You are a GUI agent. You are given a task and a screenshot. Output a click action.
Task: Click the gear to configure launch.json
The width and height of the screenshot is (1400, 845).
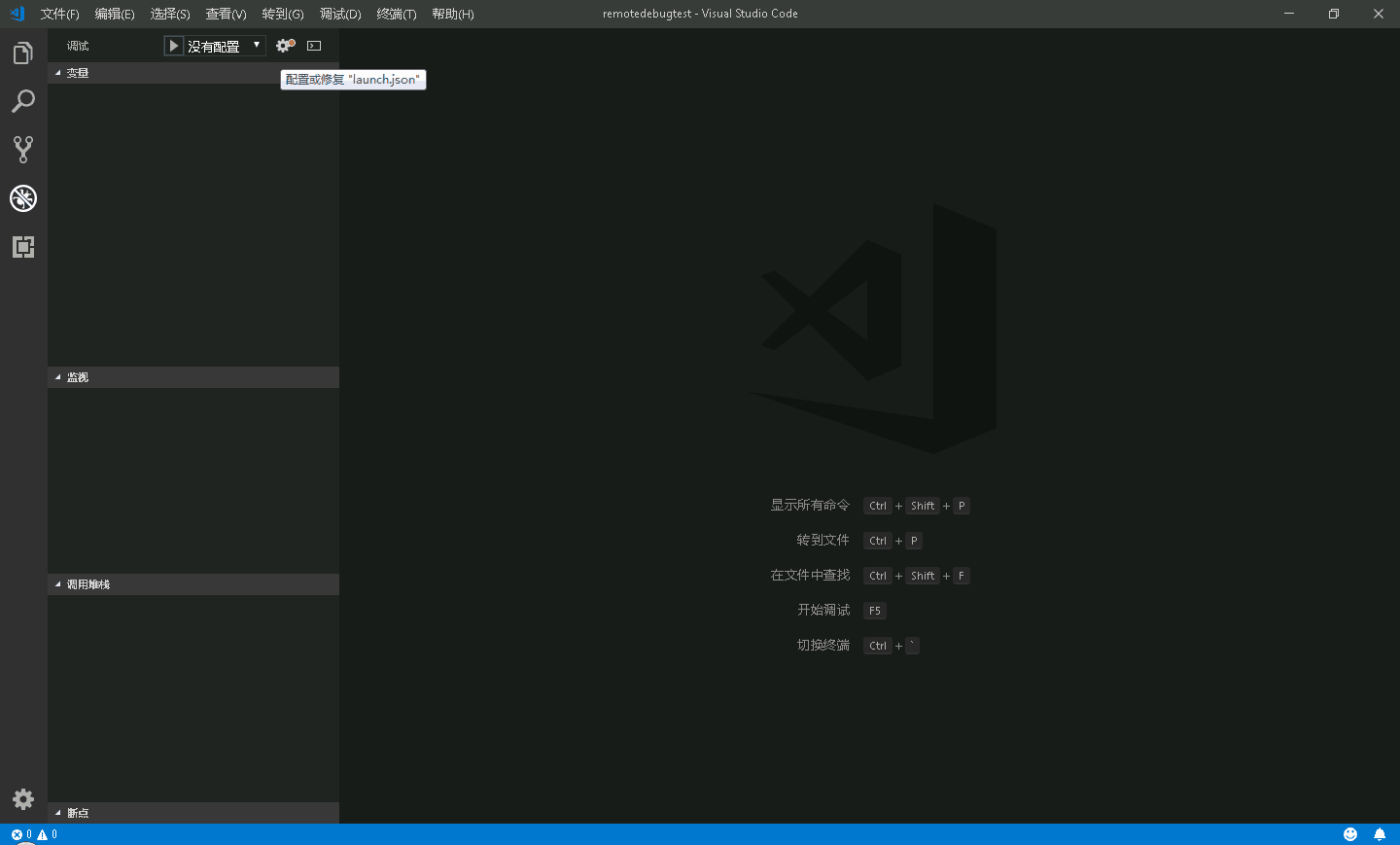285,45
